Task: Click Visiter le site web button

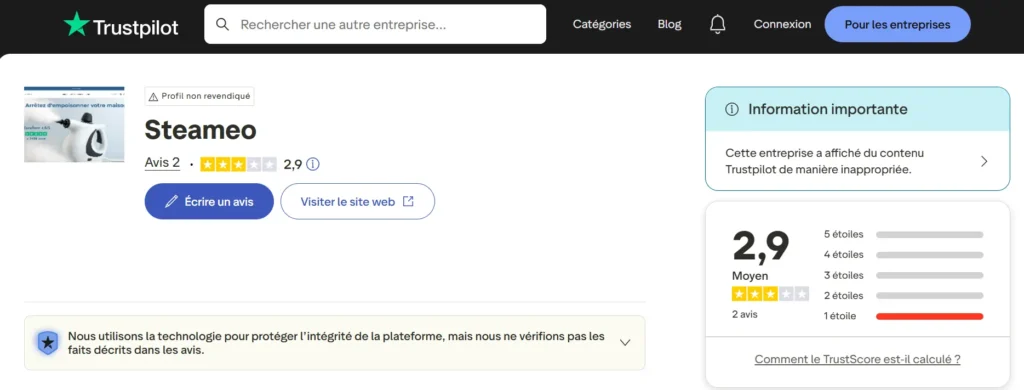Action: pos(357,201)
